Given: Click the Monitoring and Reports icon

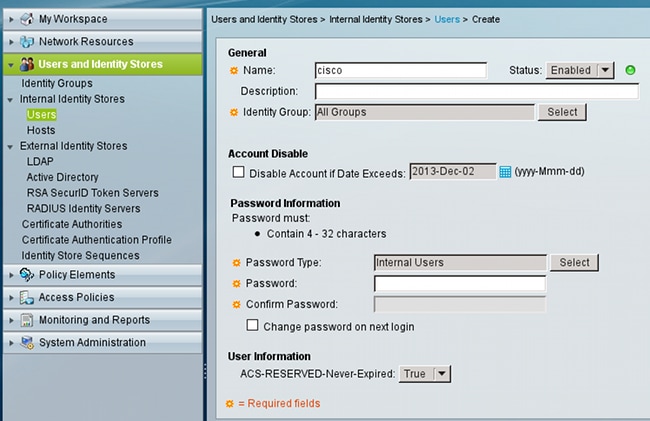Looking at the screenshot, I should (26, 320).
